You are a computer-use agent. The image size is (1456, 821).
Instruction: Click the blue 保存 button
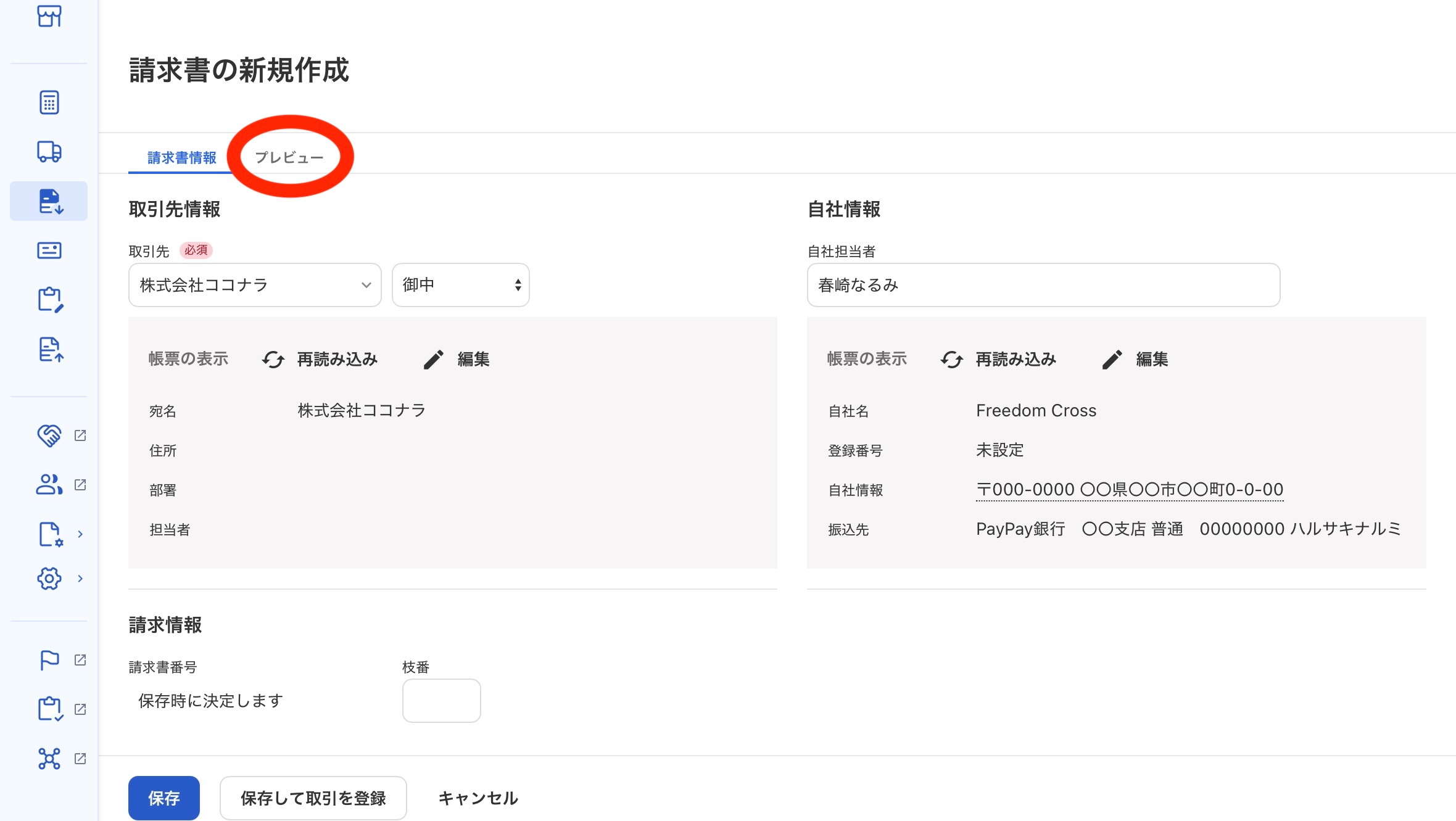pos(163,798)
